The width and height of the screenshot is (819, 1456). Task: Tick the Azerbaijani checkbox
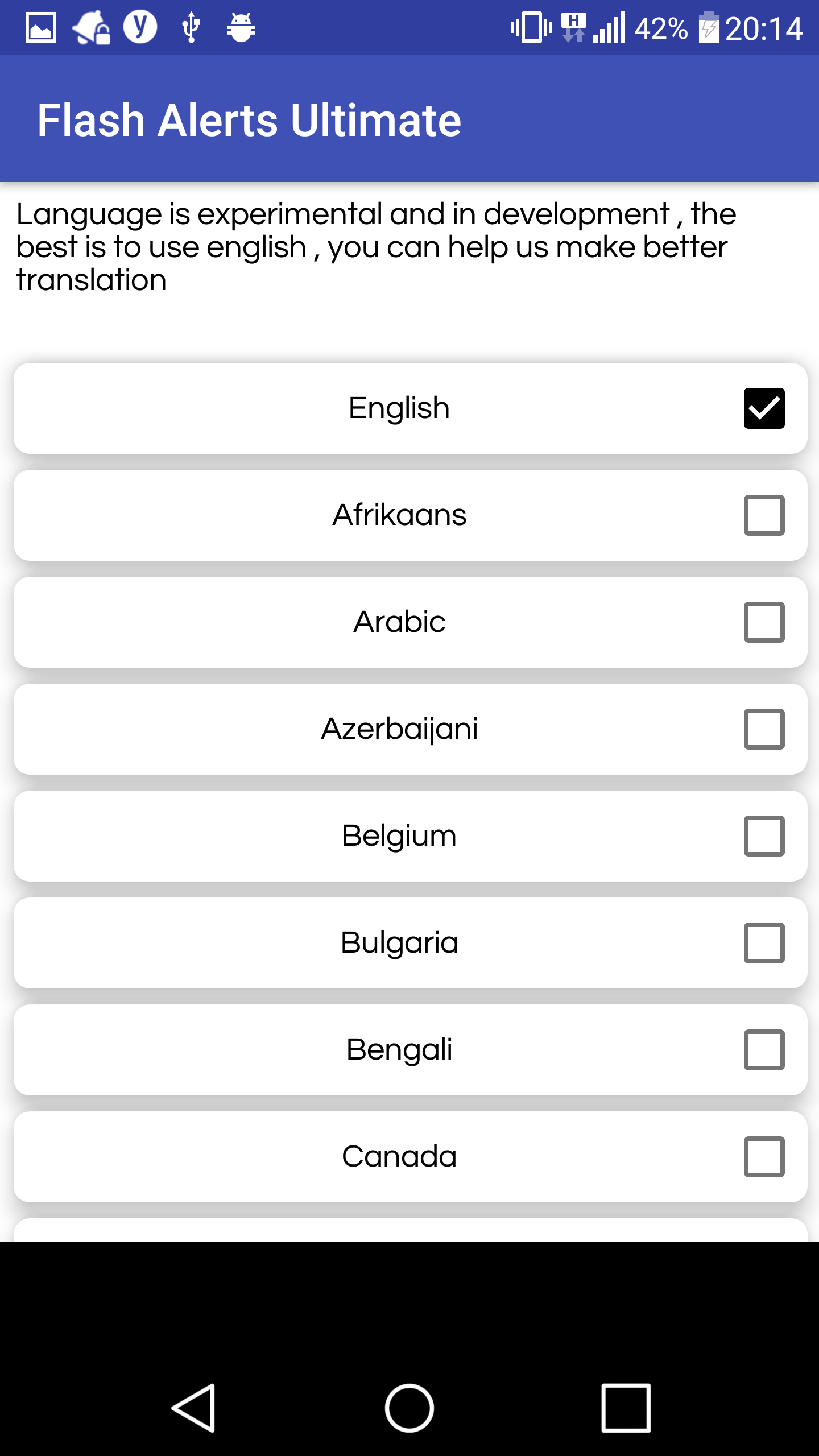coord(764,729)
